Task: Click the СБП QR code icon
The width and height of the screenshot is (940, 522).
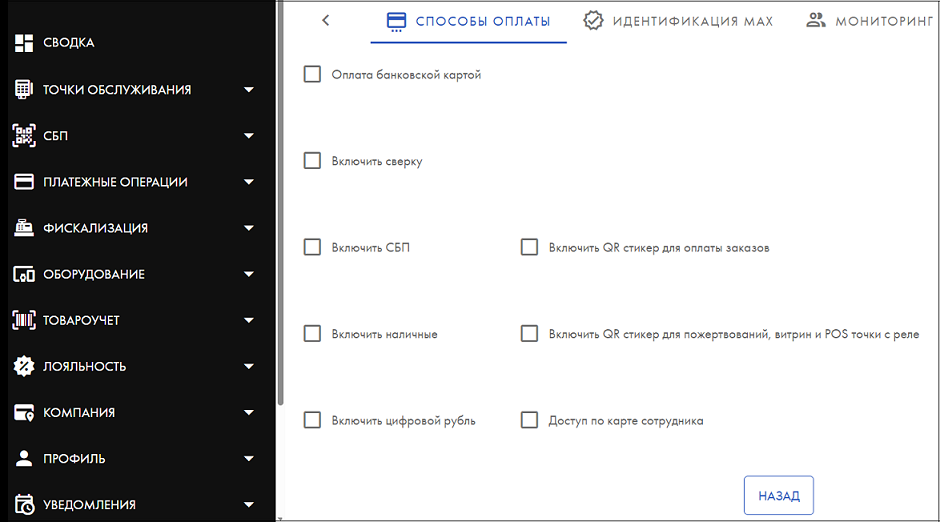Action: (23, 135)
